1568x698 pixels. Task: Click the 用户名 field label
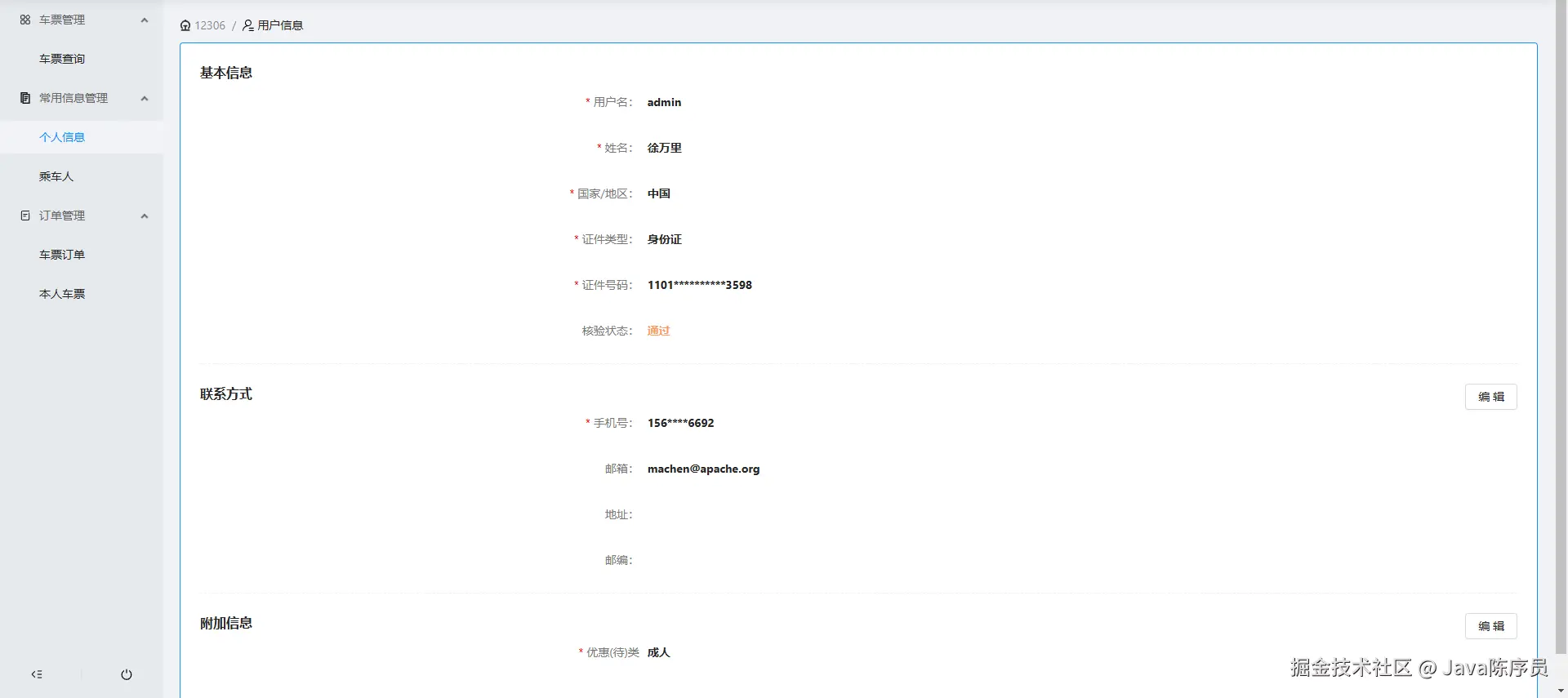612,102
